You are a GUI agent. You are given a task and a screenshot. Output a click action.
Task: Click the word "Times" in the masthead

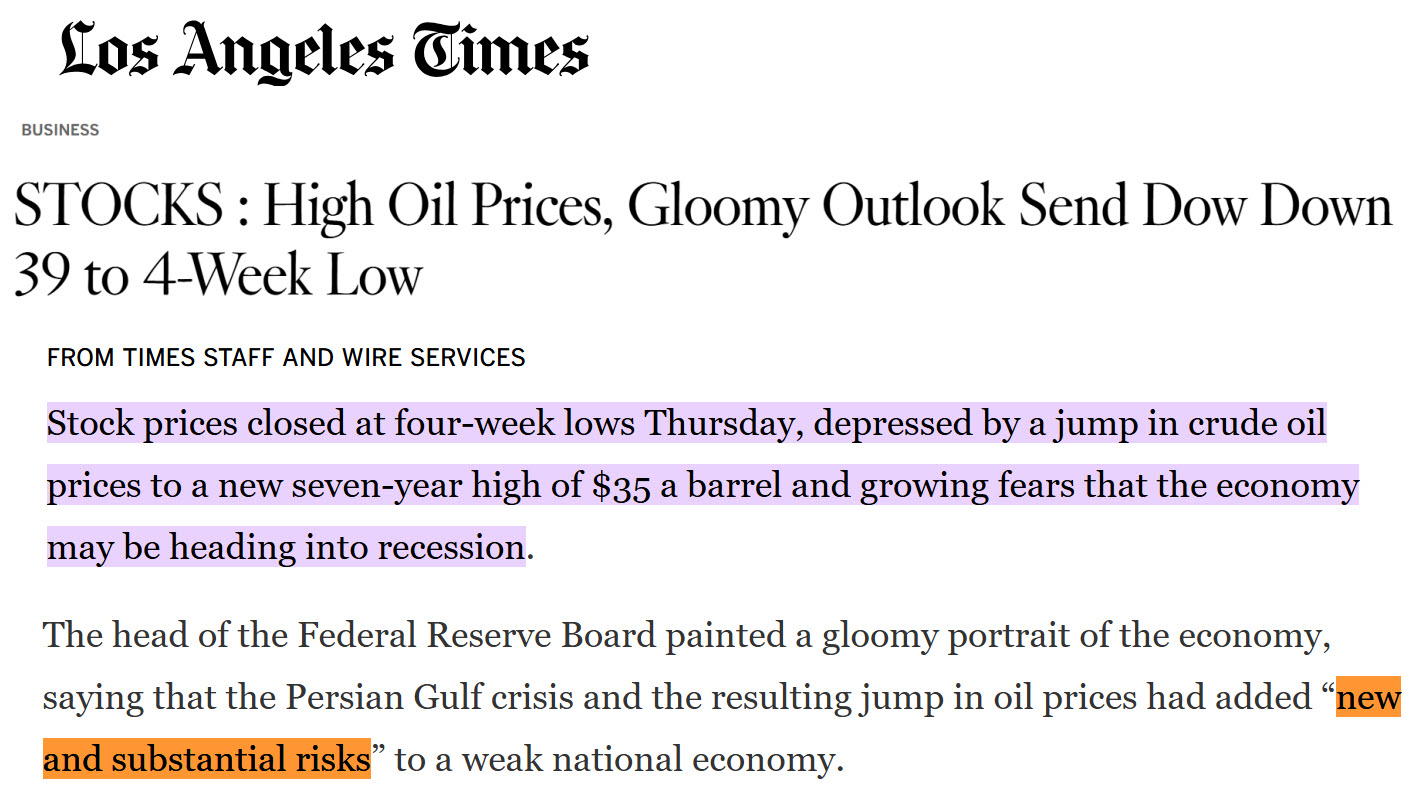[500, 50]
